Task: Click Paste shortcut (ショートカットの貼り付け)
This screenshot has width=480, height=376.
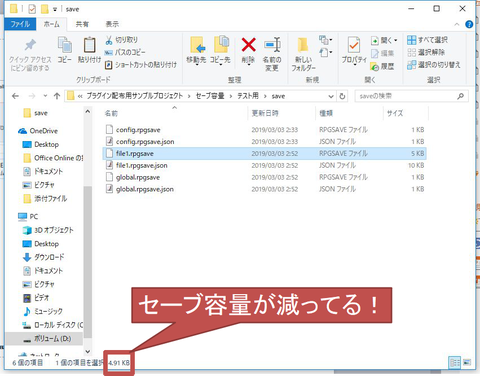Action: pos(141,65)
